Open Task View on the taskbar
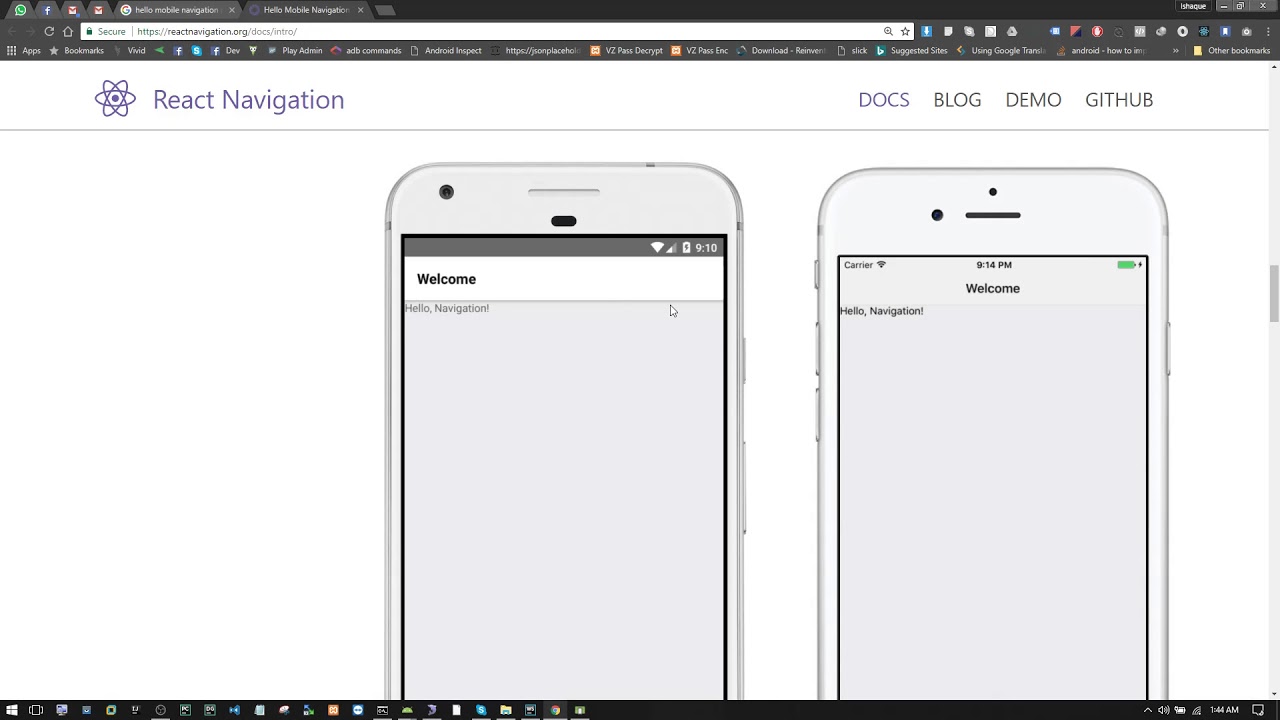Screen dimensions: 1280x720 coord(36,710)
